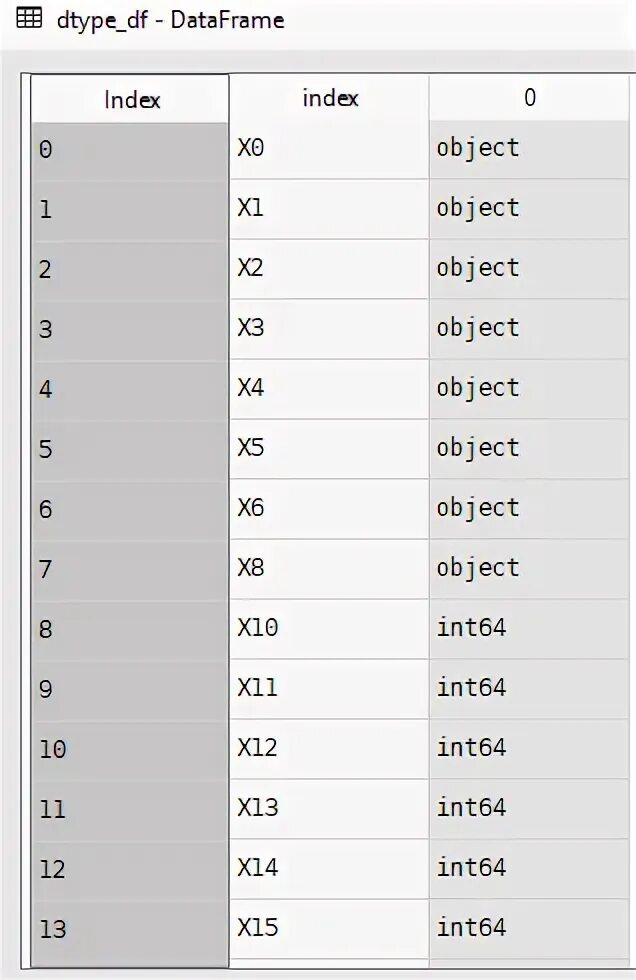The image size is (636, 980).
Task: Select the int64 cell in X15 row
Action: point(529,929)
